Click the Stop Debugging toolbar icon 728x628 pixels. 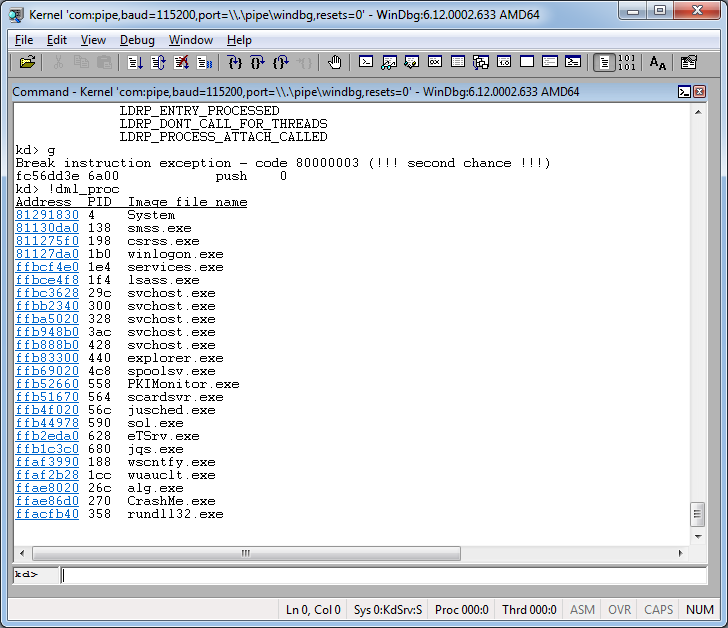tap(181, 62)
